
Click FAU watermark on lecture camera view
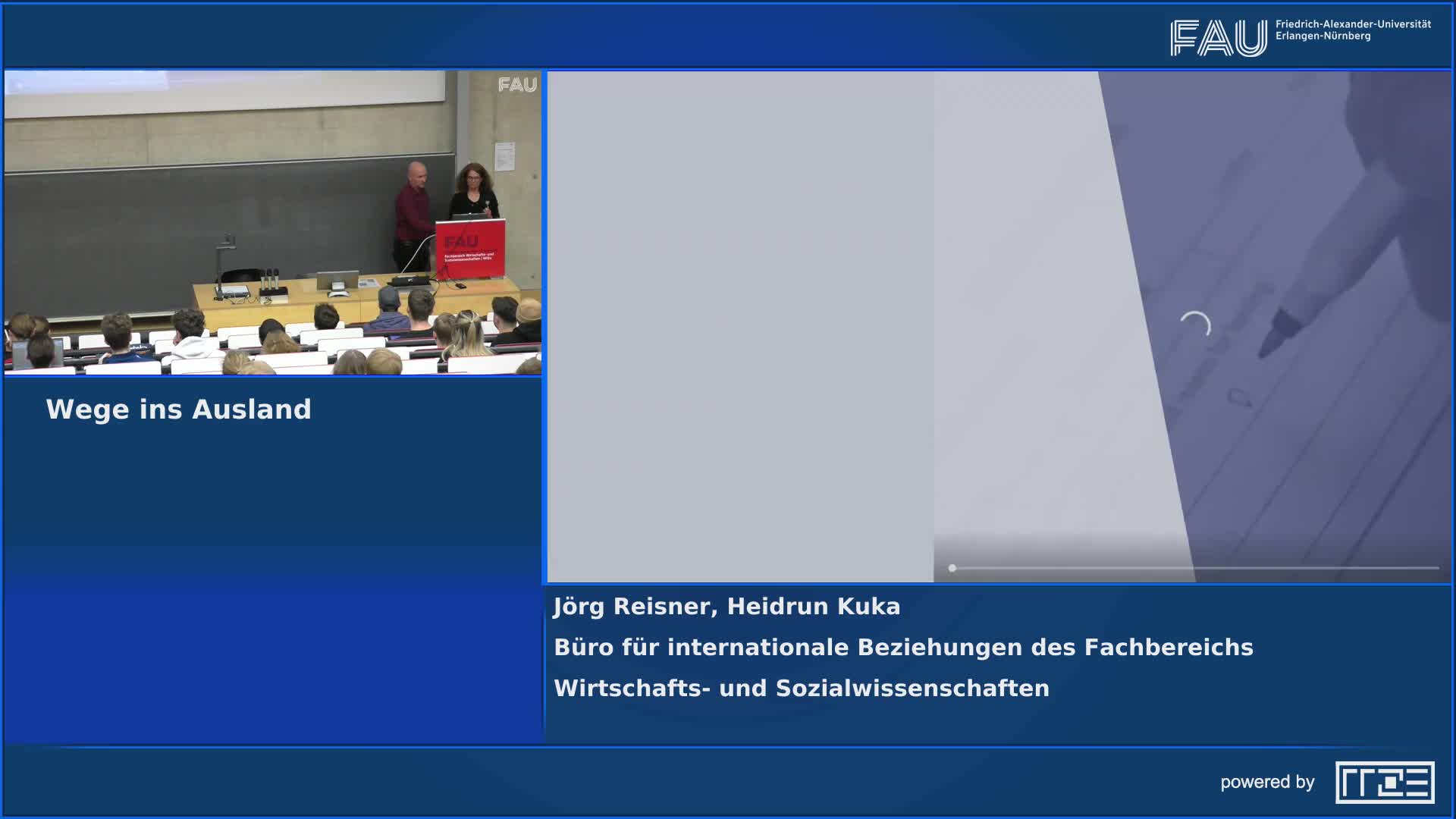click(x=517, y=85)
